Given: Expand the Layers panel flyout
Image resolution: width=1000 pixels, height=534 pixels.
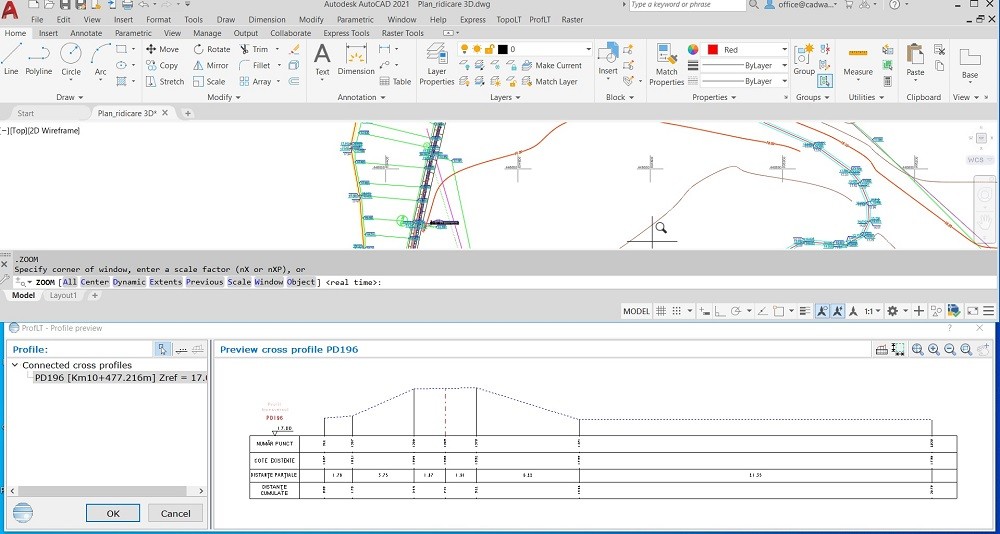Looking at the screenshot, I should (x=506, y=97).
